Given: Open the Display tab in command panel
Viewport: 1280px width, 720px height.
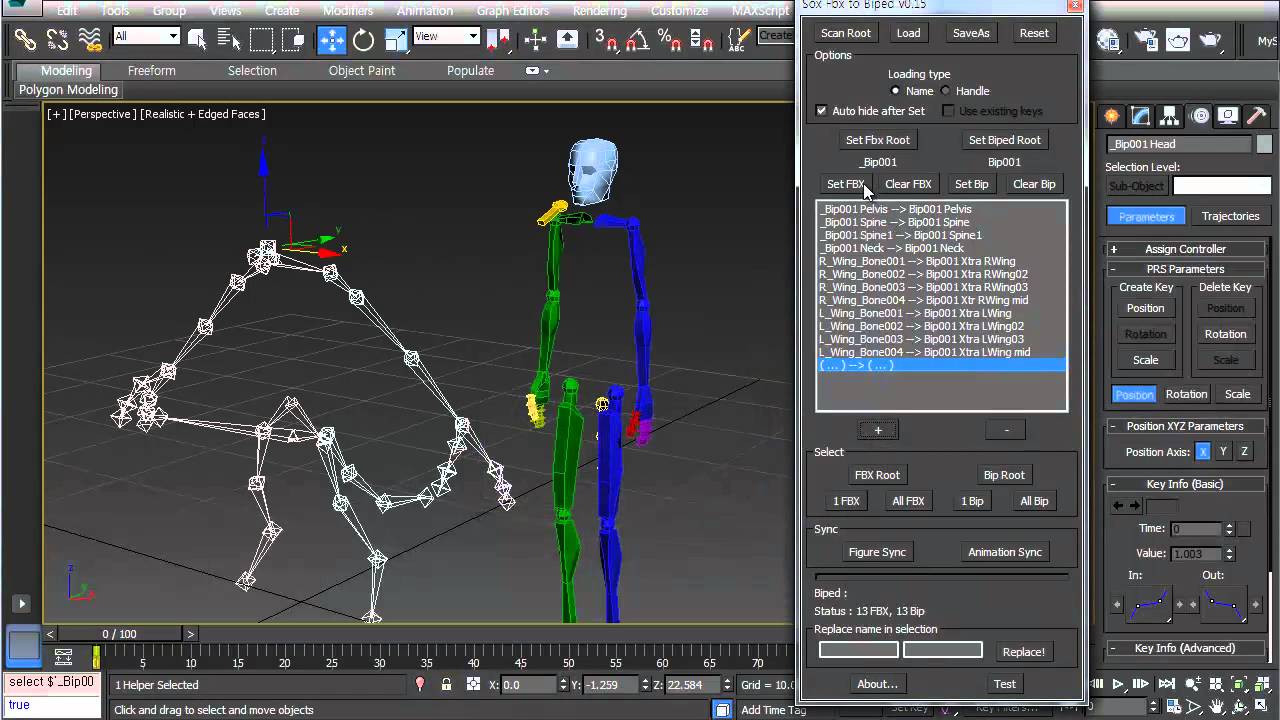Looking at the screenshot, I should pos(1229,115).
